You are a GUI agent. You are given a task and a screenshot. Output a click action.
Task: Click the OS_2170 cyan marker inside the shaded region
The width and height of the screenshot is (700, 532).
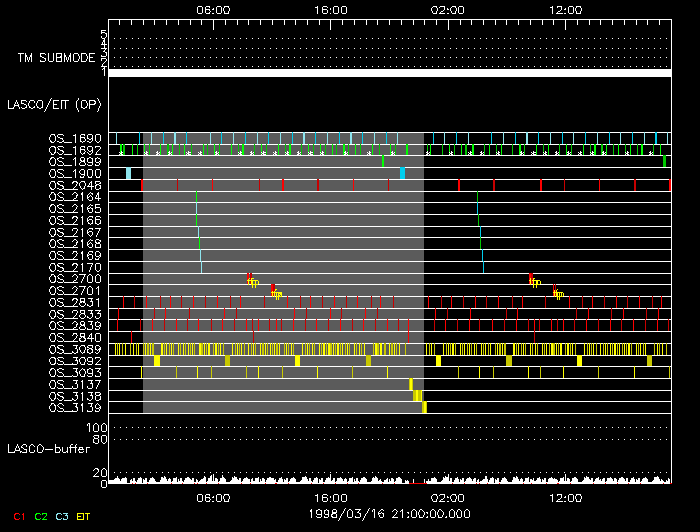(x=201, y=267)
